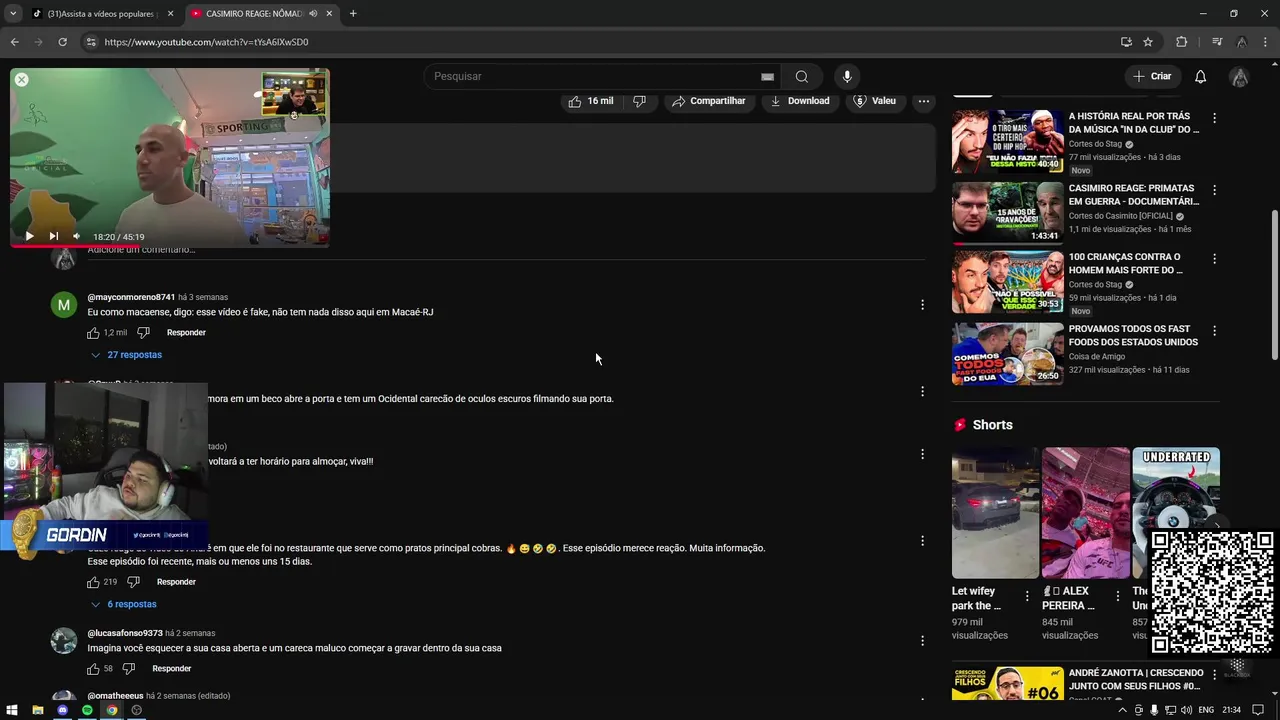The height and width of the screenshot is (720, 1280).
Task: Expand the tab search dropdown
Action: click(x=12, y=14)
